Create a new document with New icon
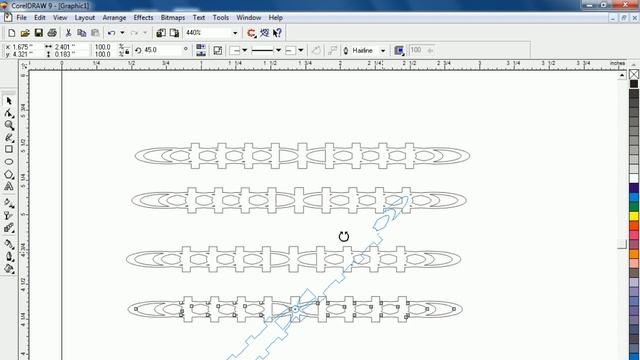640x360 pixels. 12,33
